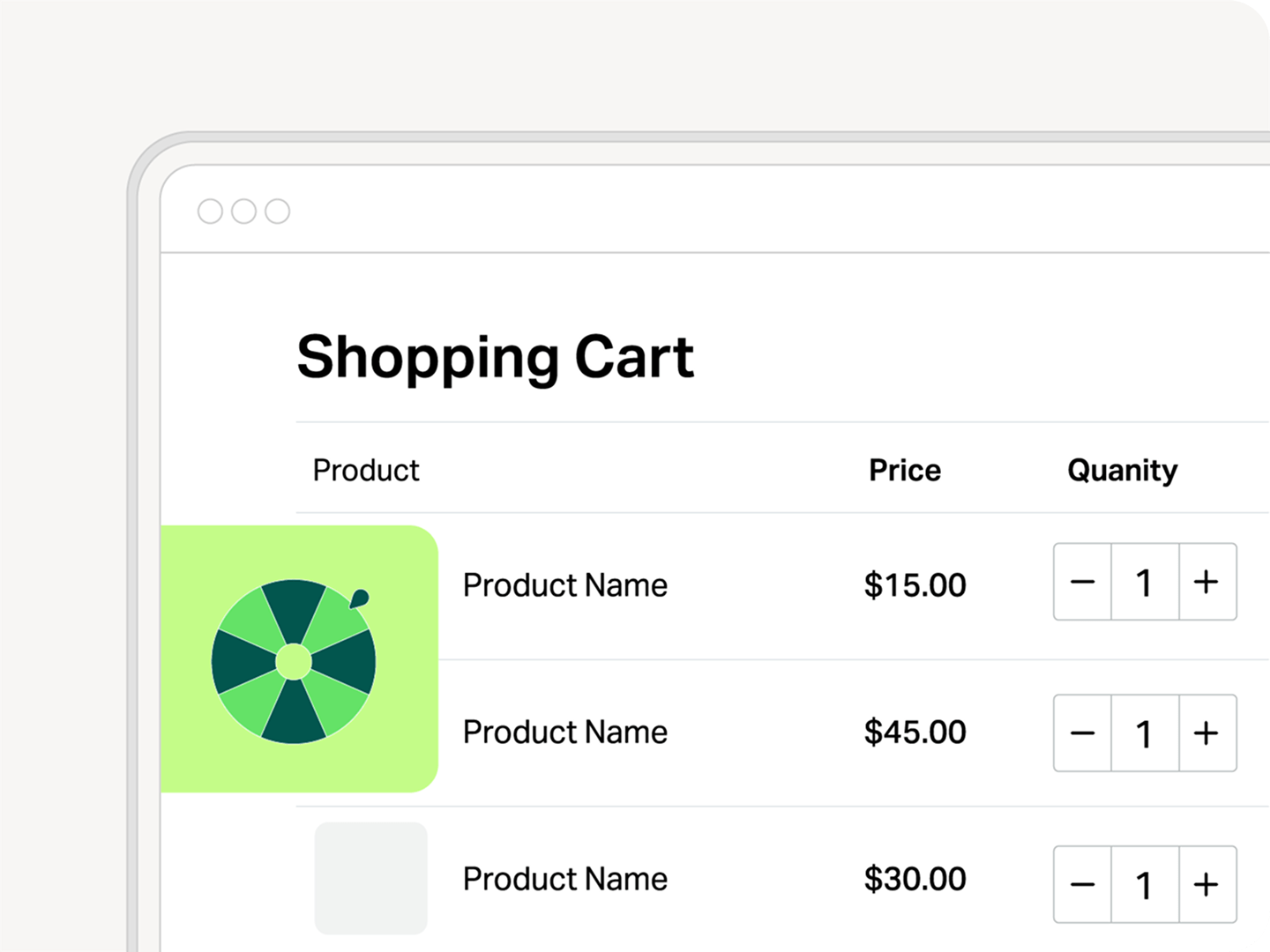Increase quantity of the $15.00 product

[1206, 582]
